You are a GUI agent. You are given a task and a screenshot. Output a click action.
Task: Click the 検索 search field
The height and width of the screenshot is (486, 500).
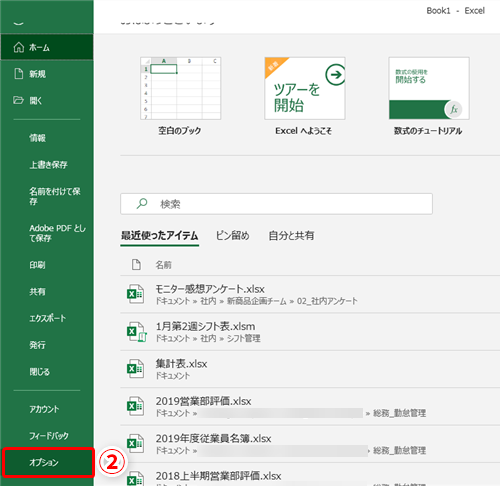coord(276,204)
